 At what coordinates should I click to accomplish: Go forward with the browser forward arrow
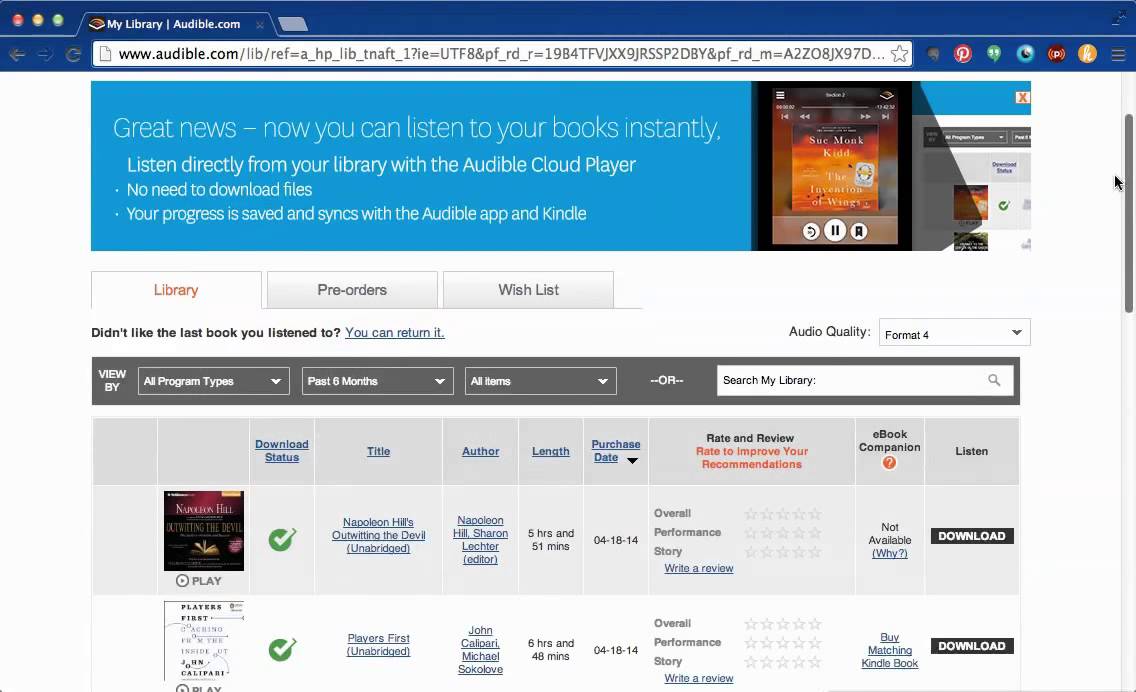click(x=45, y=54)
